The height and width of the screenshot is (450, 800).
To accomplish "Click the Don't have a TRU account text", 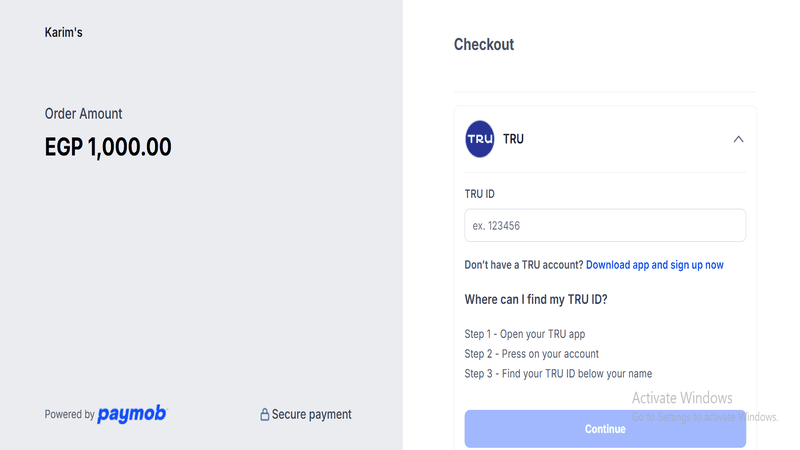I will pos(523,265).
